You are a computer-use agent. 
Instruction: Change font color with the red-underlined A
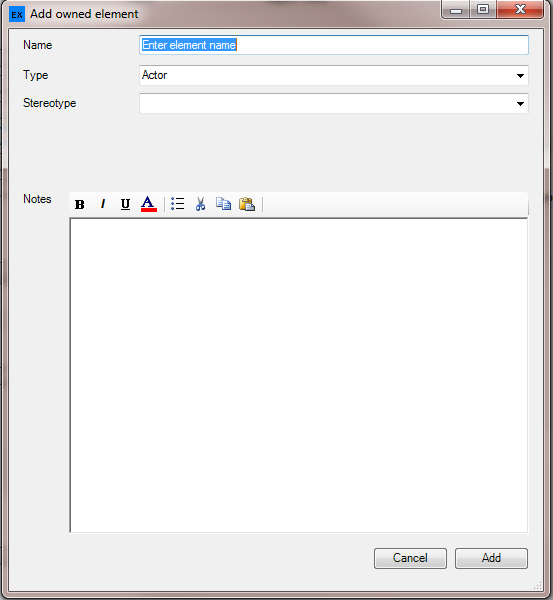[x=148, y=204]
